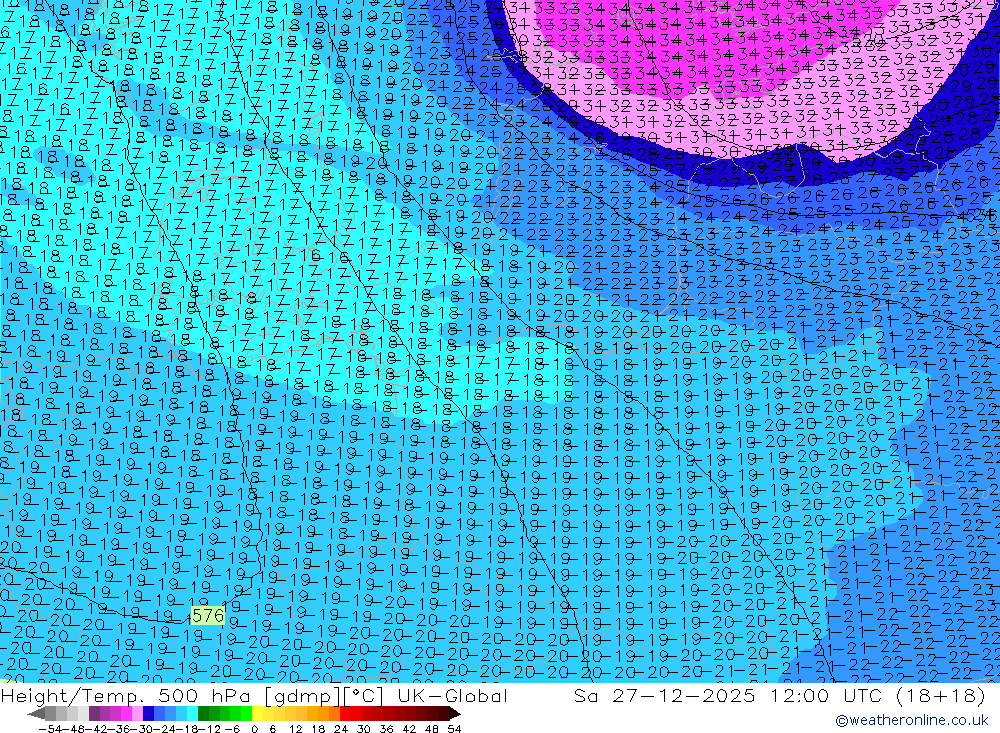This screenshot has width=1000, height=733.
Task: Click the 'UK-Global' model name text
Action: click(x=452, y=695)
